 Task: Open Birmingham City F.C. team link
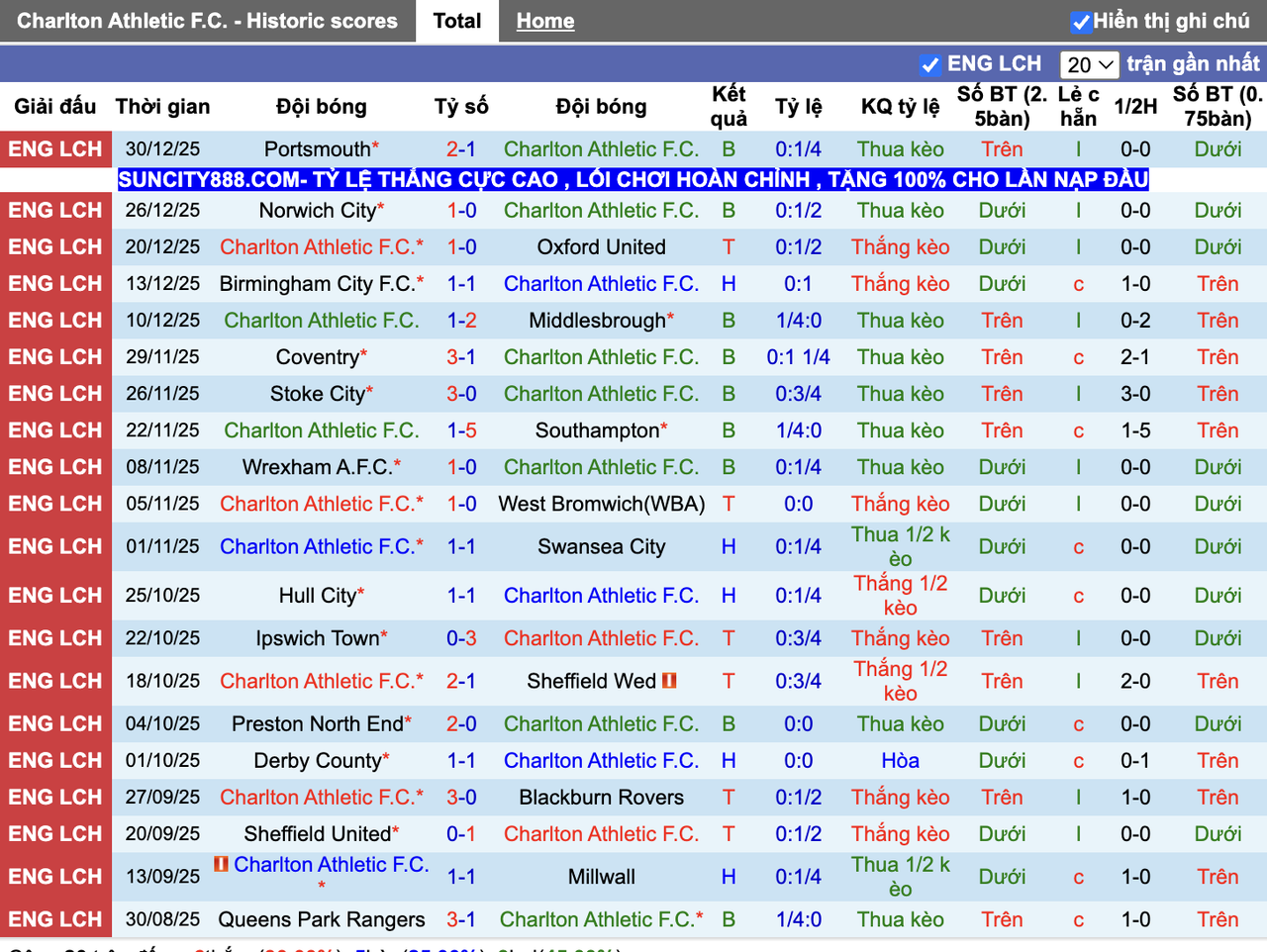point(317,284)
